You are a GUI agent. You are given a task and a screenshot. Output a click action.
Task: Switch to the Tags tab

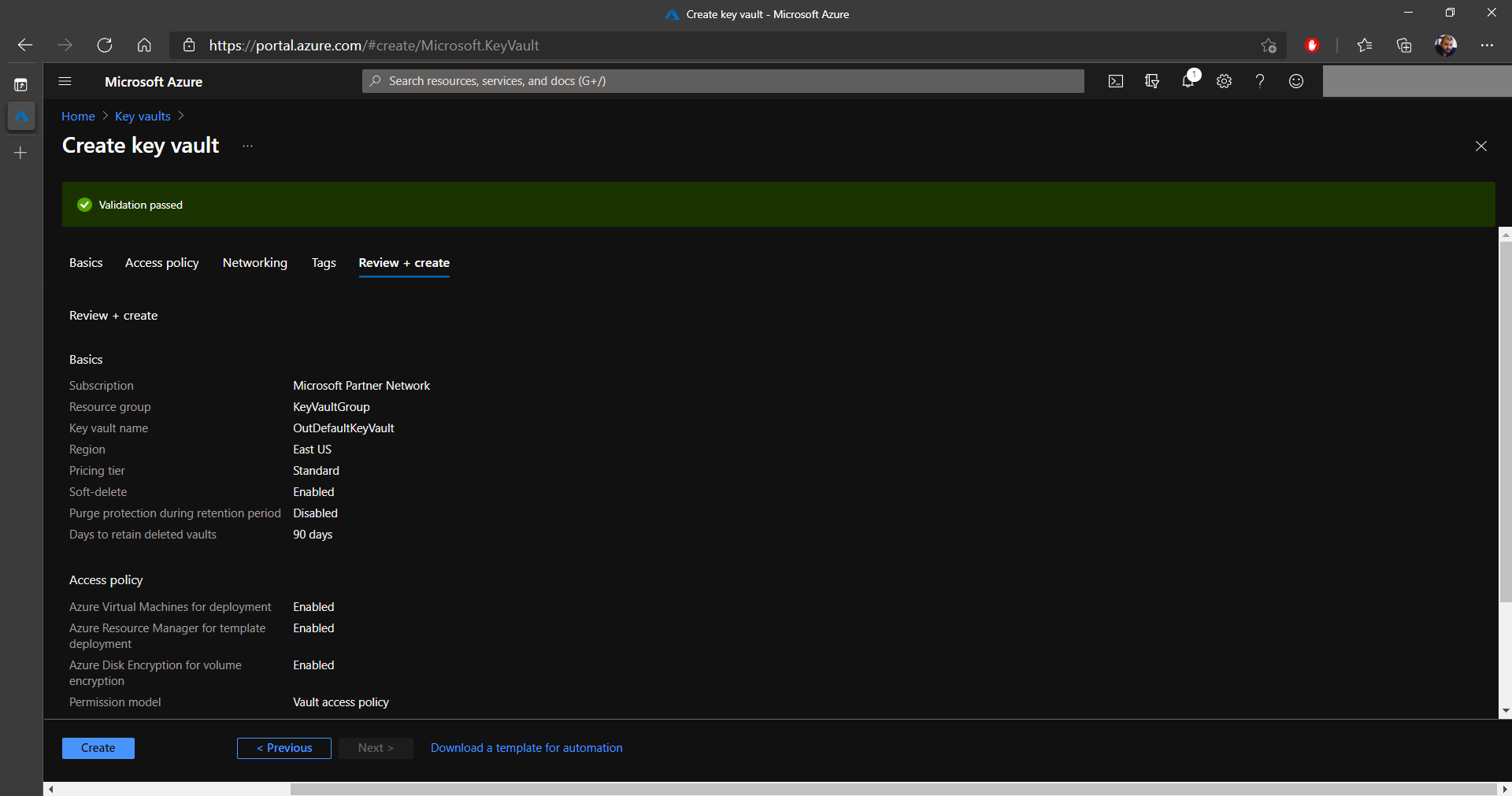coord(324,263)
